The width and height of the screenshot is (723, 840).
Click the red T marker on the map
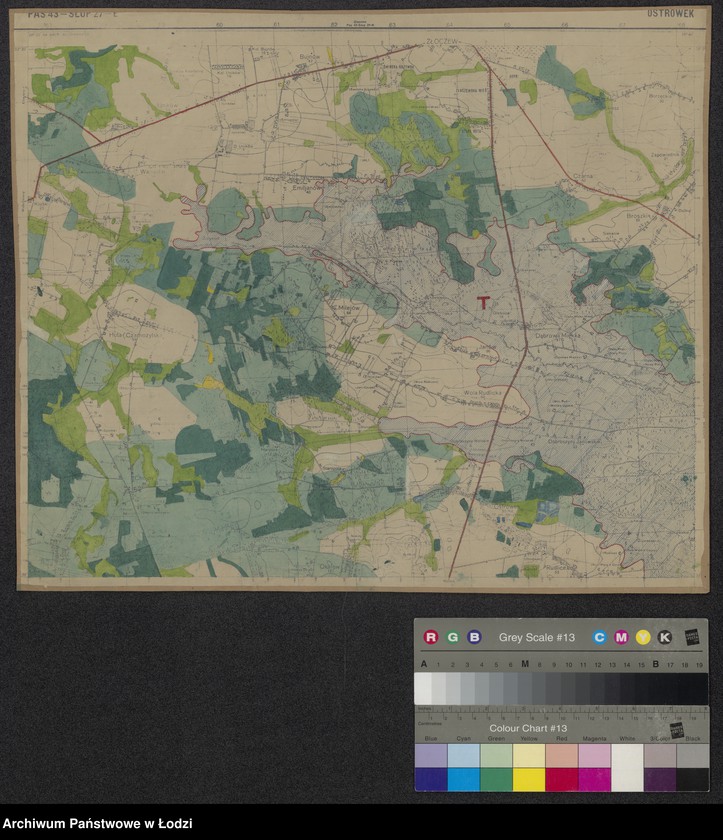[484, 302]
